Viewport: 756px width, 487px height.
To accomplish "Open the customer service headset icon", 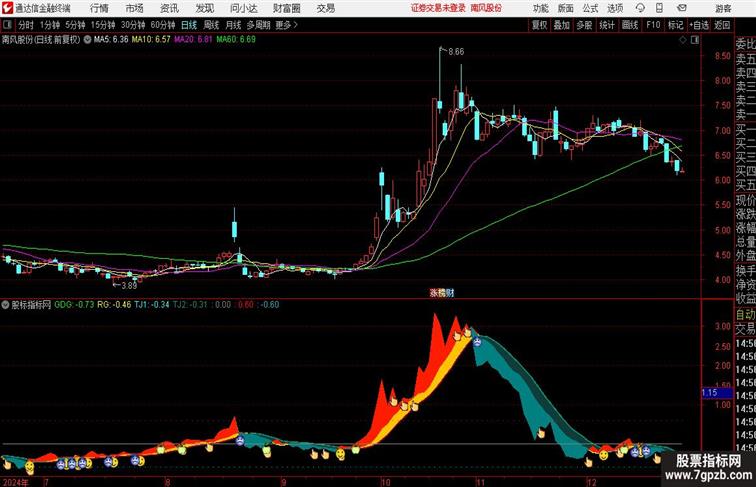I will (x=640, y=8).
